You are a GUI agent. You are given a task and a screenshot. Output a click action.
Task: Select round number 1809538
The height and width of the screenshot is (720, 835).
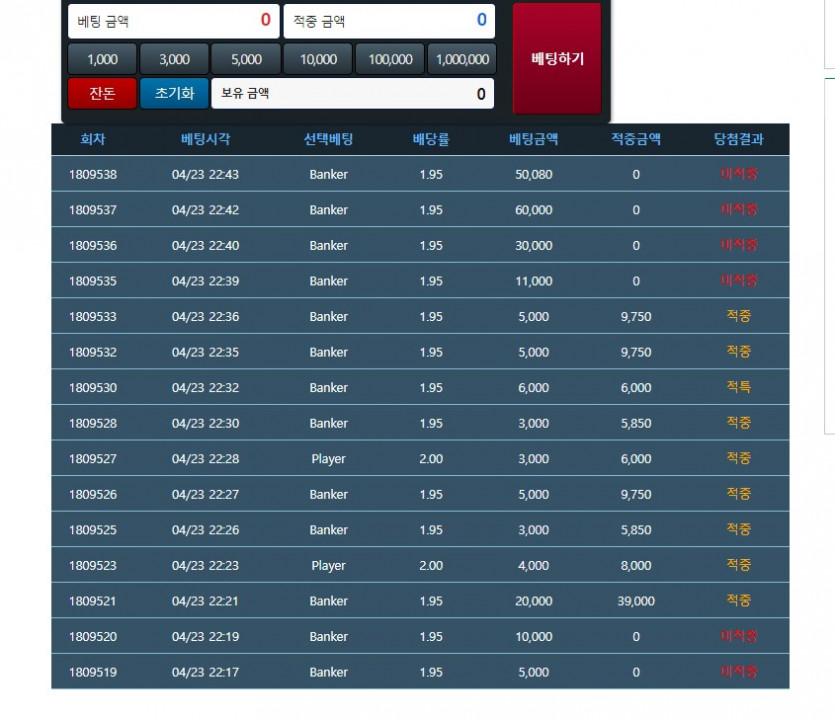tap(93, 175)
